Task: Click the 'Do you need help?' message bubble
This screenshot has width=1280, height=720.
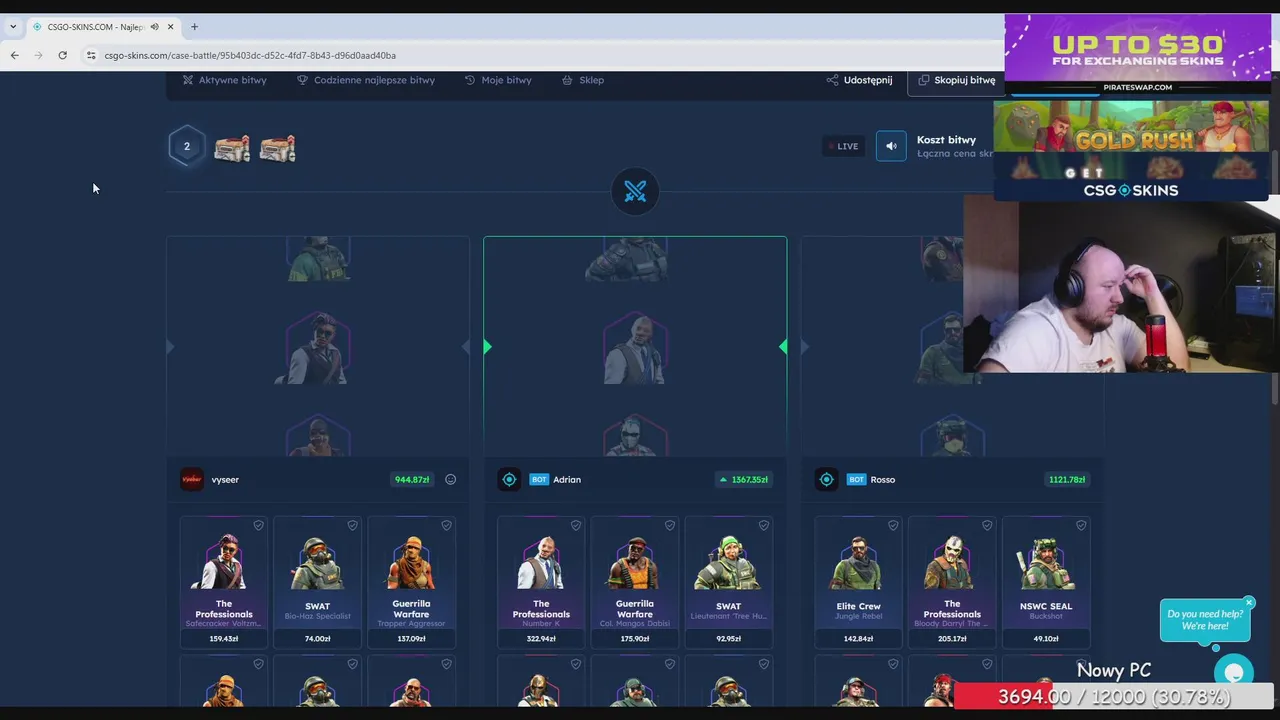Action: [1205, 620]
